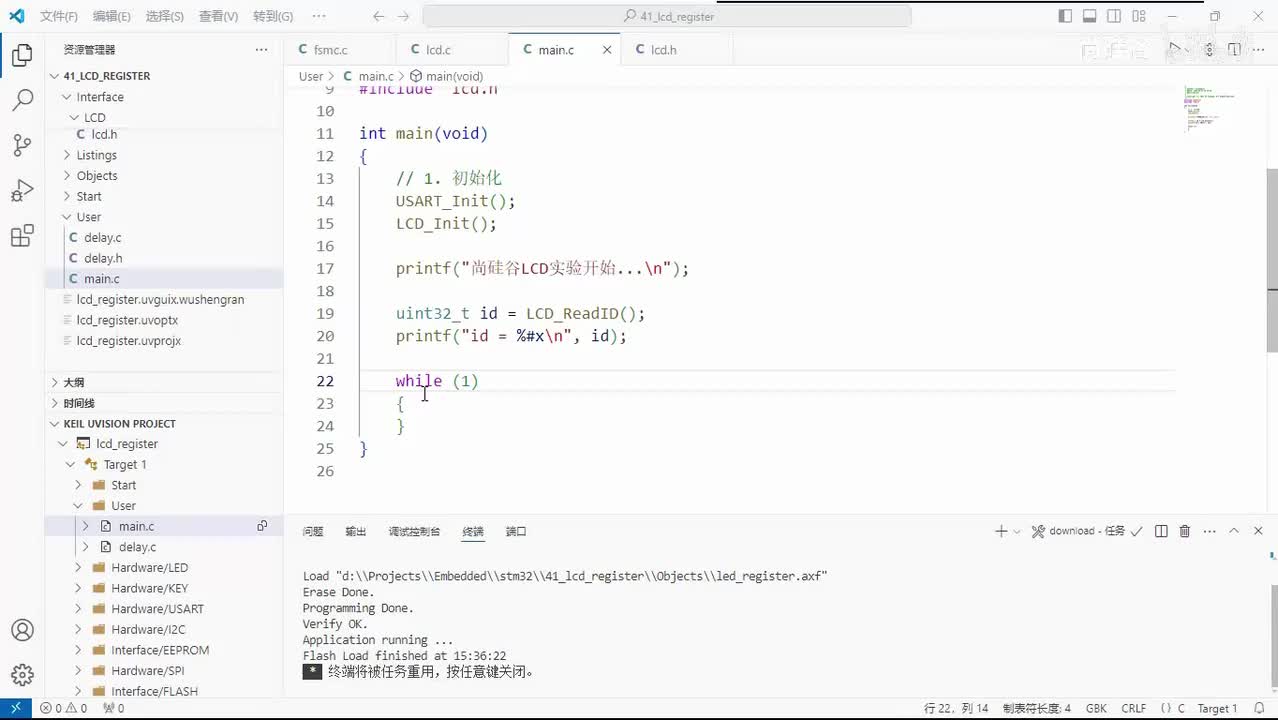Click the ports indicator in status bar
The width and height of the screenshot is (1278, 720).
click(114, 708)
